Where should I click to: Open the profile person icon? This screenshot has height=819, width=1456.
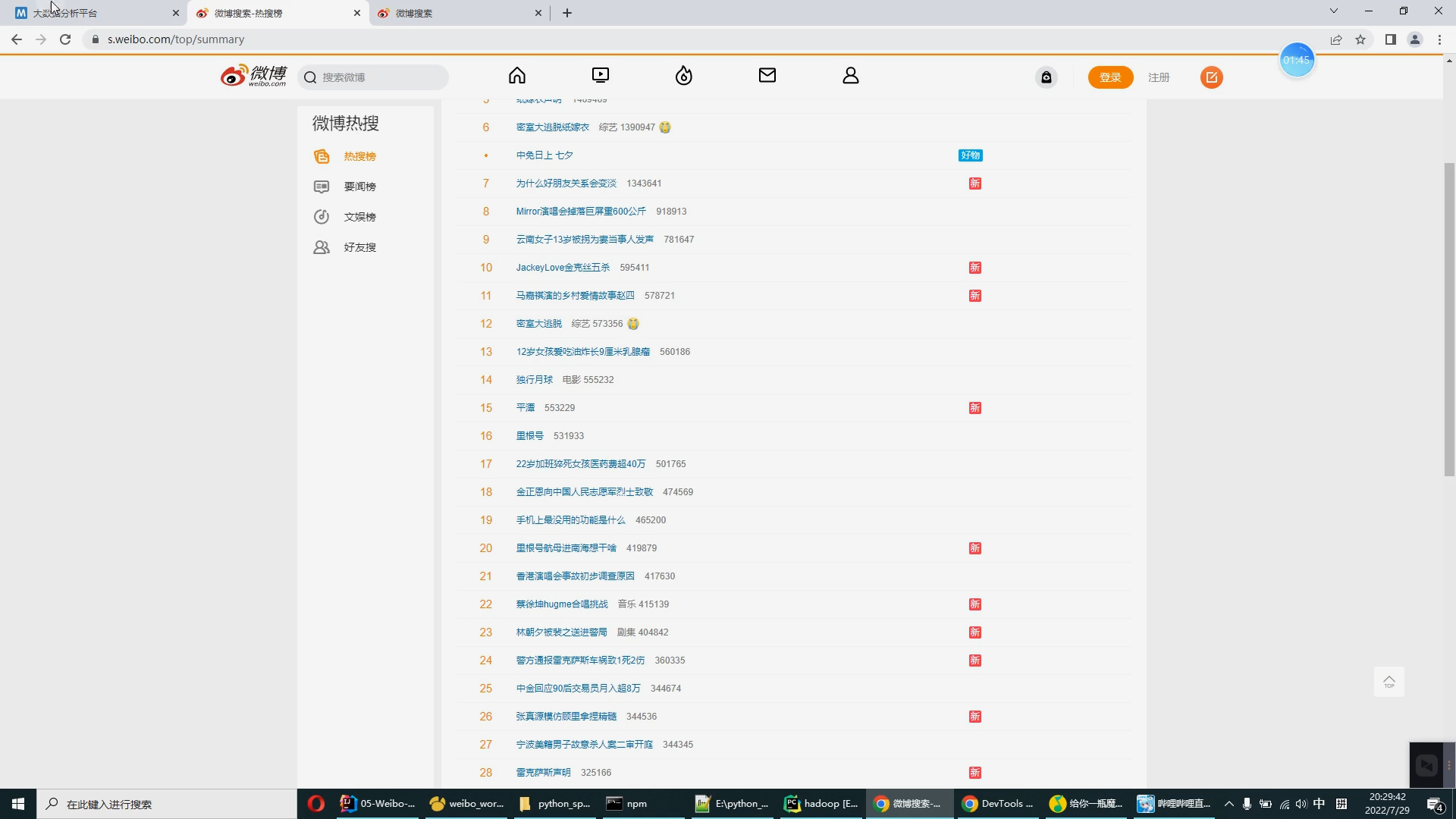(x=851, y=76)
